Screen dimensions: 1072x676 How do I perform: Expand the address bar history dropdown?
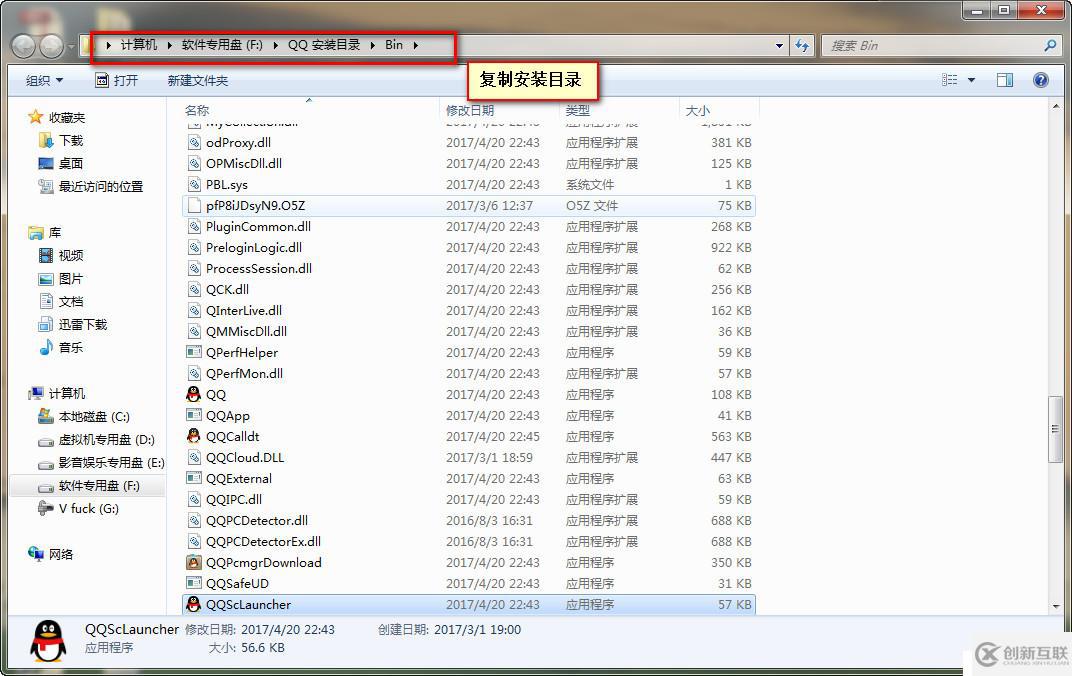779,46
